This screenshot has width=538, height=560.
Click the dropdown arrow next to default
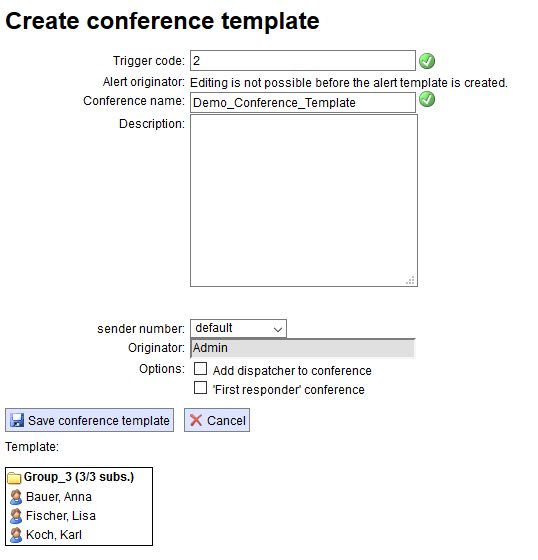(x=278, y=329)
